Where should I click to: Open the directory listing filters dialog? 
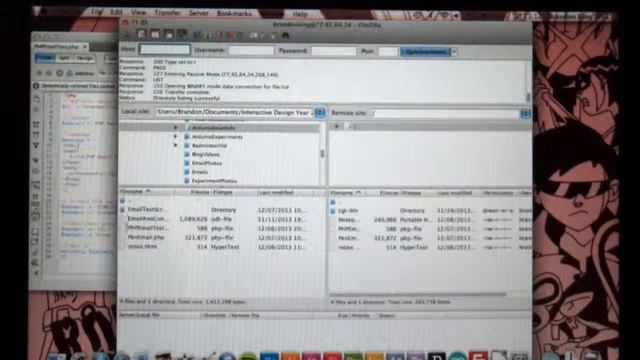[x=254, y=36]
